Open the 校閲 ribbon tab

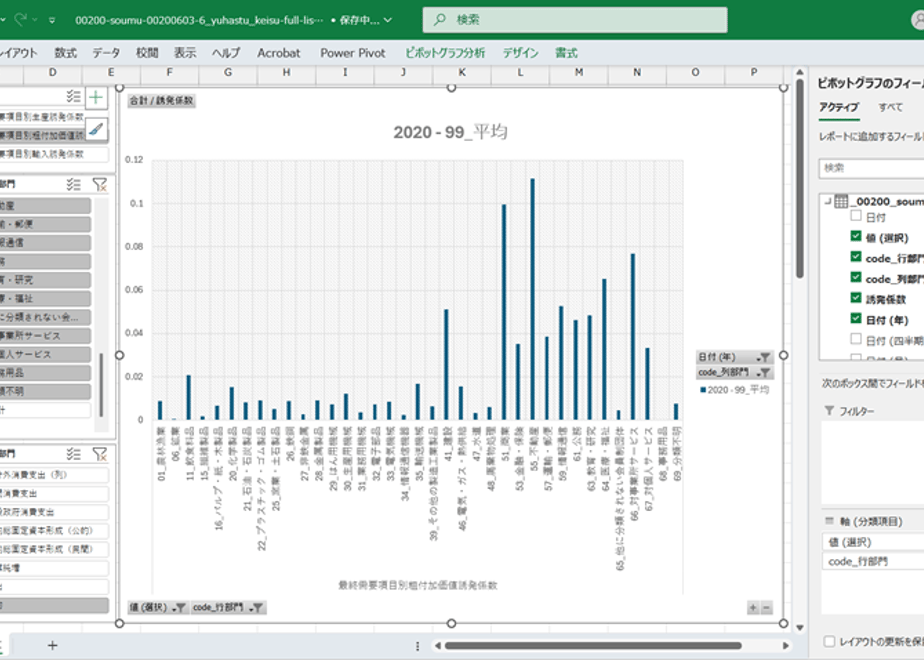pyautogui.click(x=147, y=53)
